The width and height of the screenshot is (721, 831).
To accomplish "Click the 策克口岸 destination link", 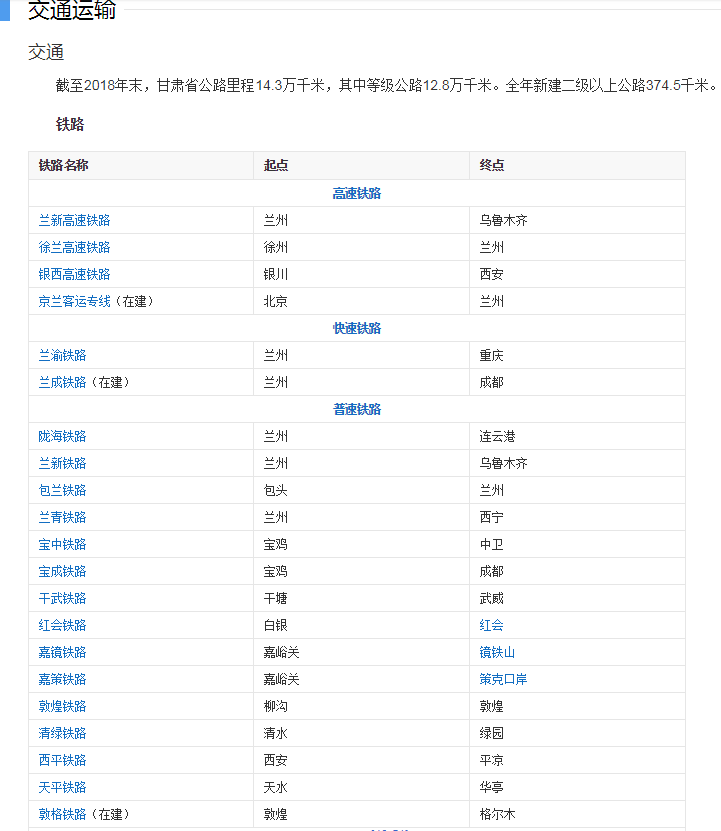I will point(503,680).
